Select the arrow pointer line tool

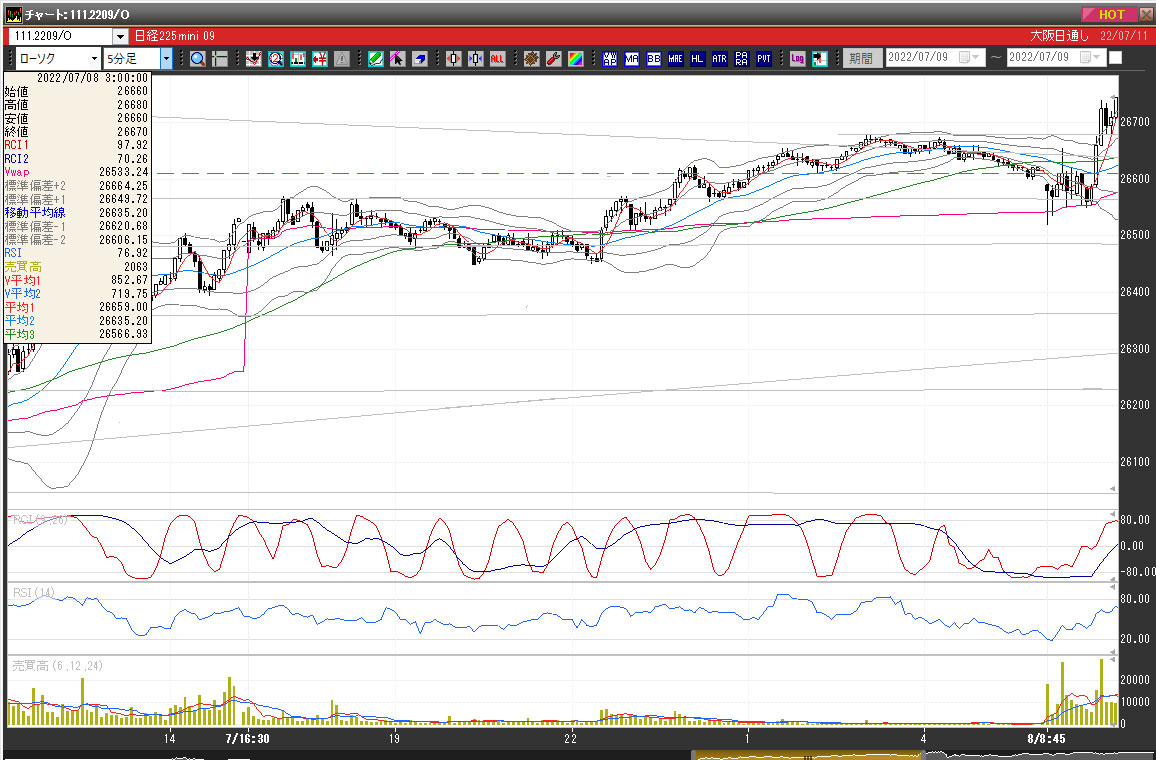[x=397, y=59]
